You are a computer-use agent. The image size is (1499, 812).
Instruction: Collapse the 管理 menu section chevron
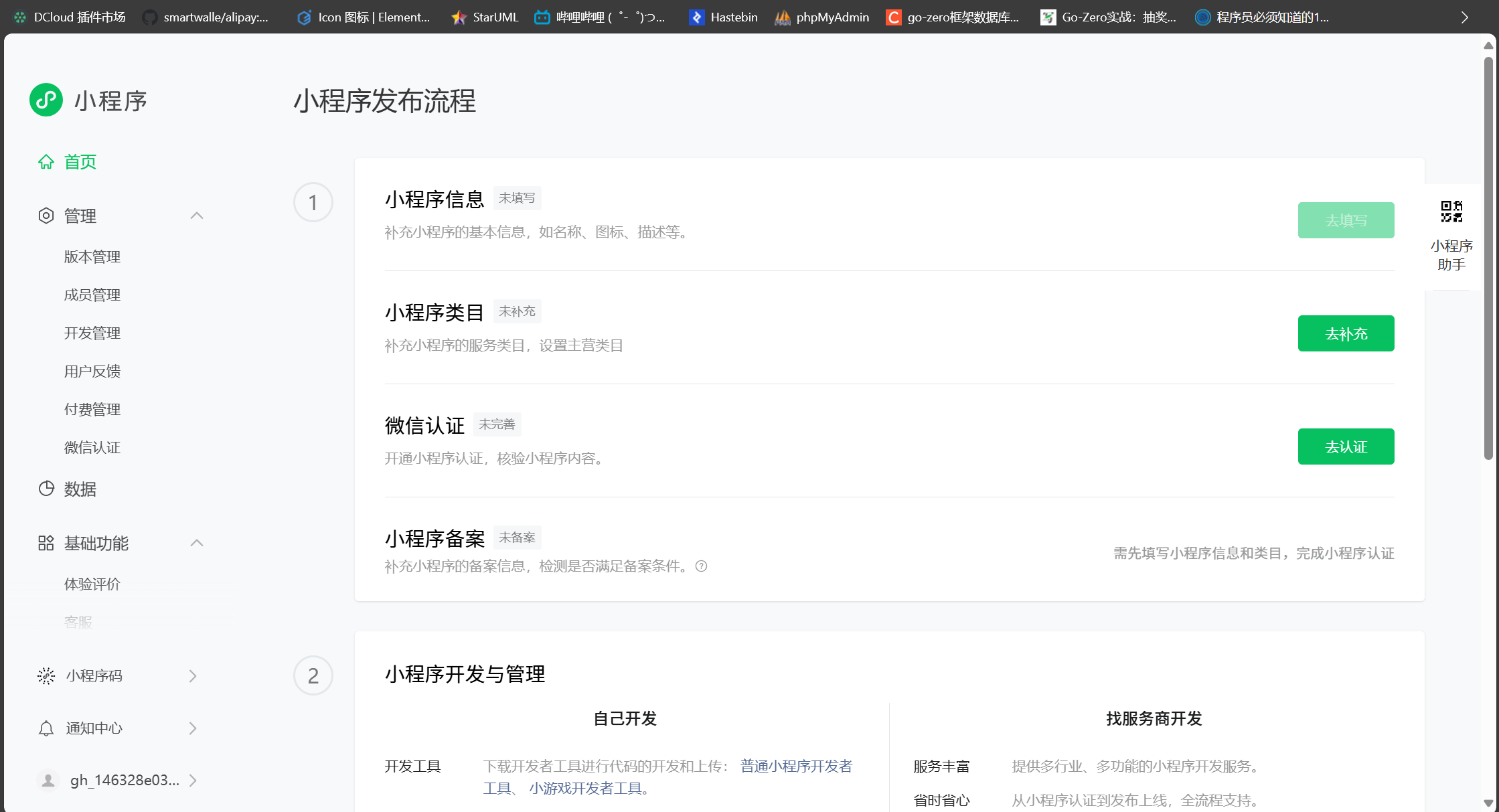point(197,216)
